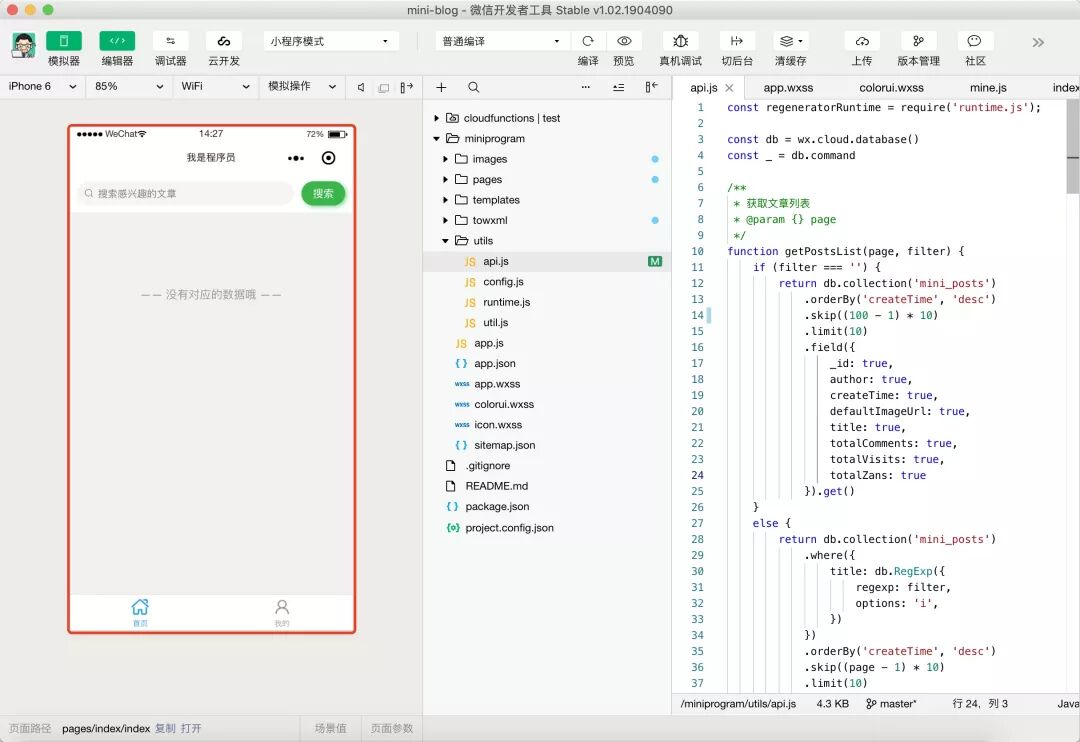This screenshot has width=1080, height=742.
Task: Open 云开发 cloud development console
Action: coord(224,41)
